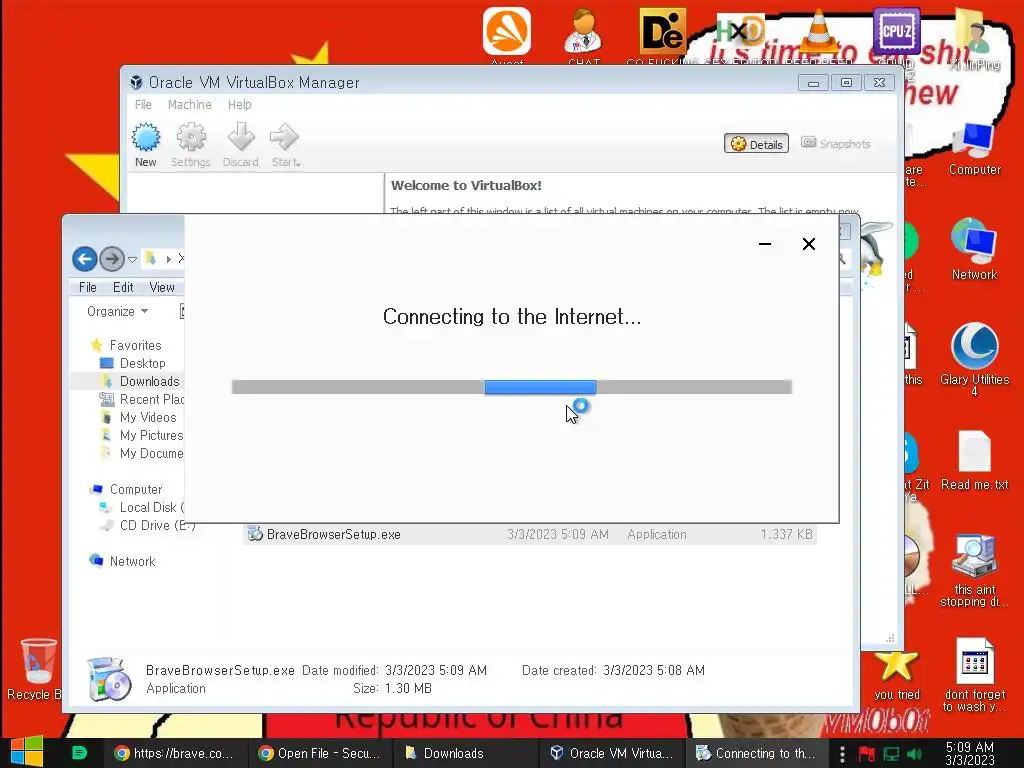The height and width of the screenshot is (768, 1024).
Task: Click the Explorer Forward arrow button
Action: click(x=112, y=259)
